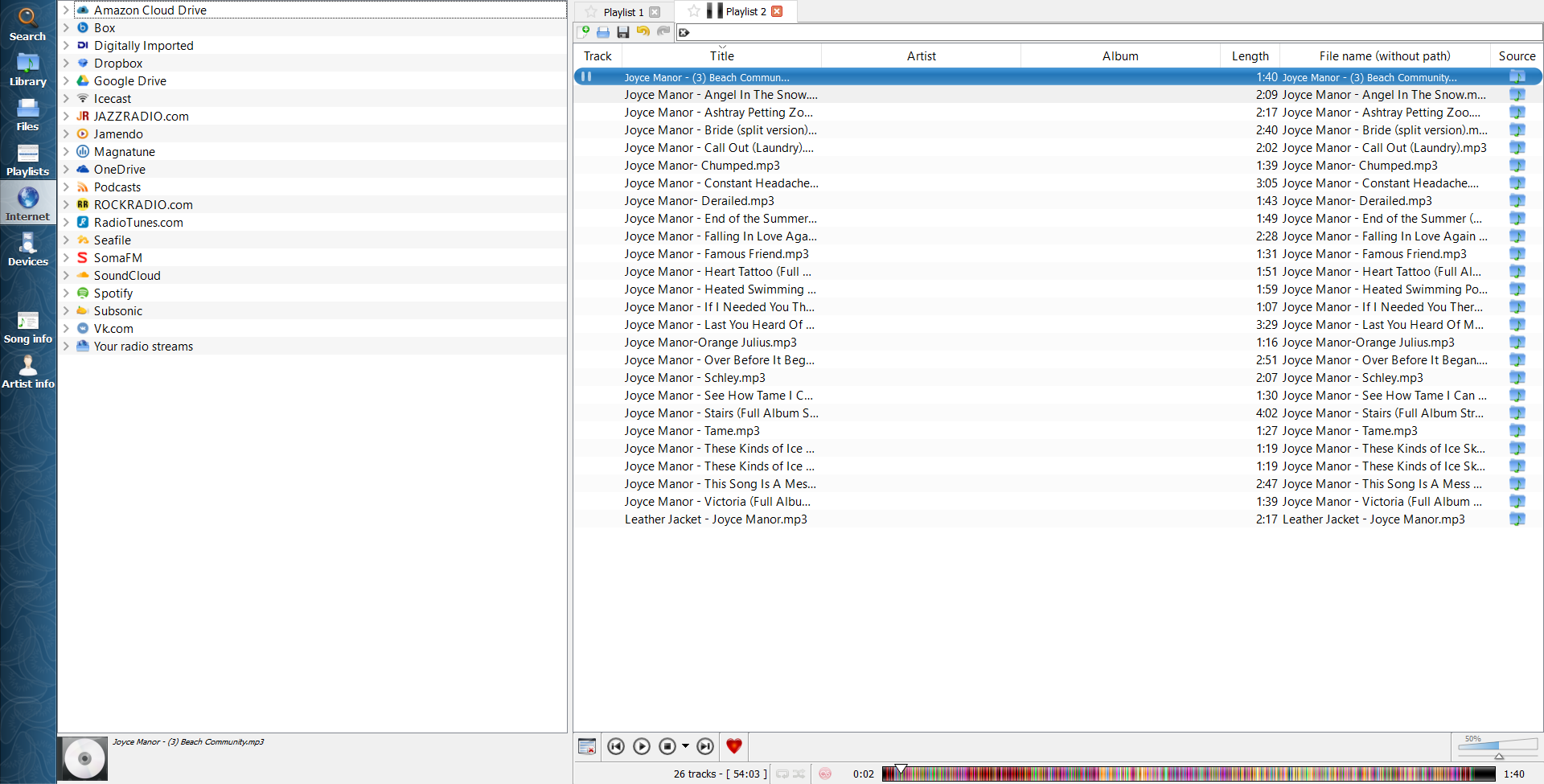Seek in the moodbar track position slider
Screen dimensions: 1544x784
[x=1189, y=774]
